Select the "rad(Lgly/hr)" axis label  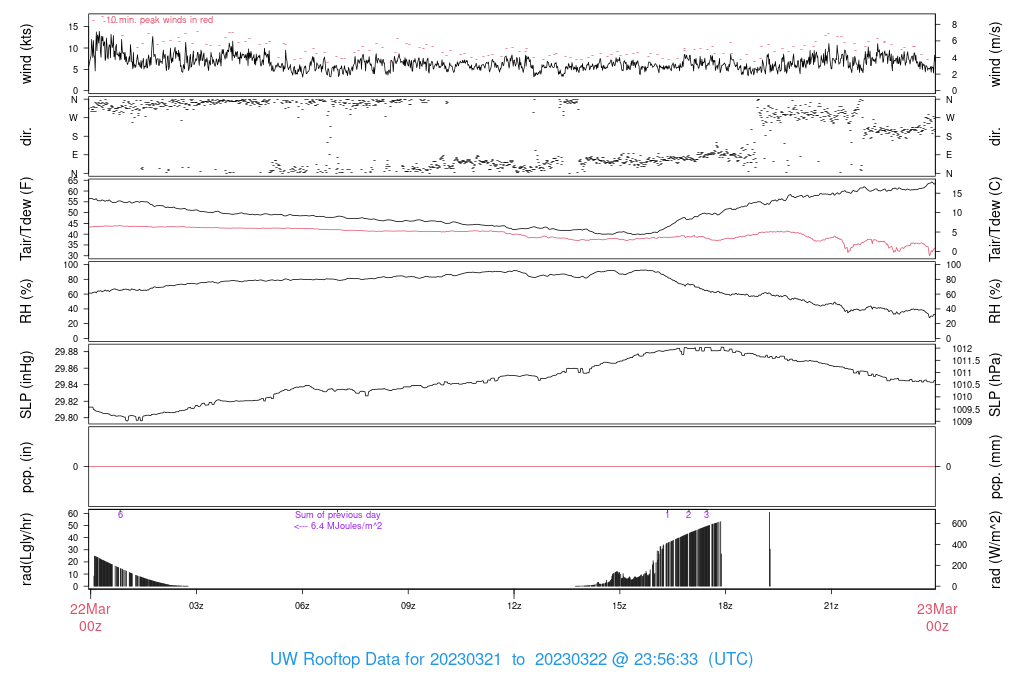tap(25, 549)
